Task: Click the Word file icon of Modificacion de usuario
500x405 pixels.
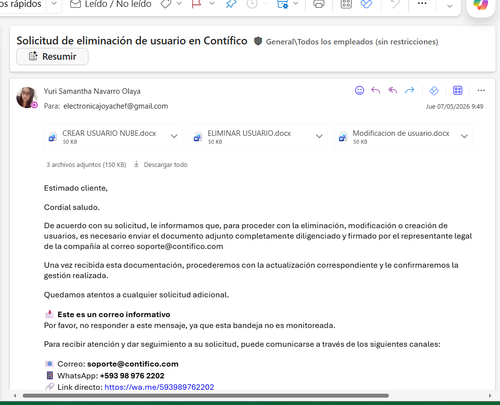Action: 343,137
